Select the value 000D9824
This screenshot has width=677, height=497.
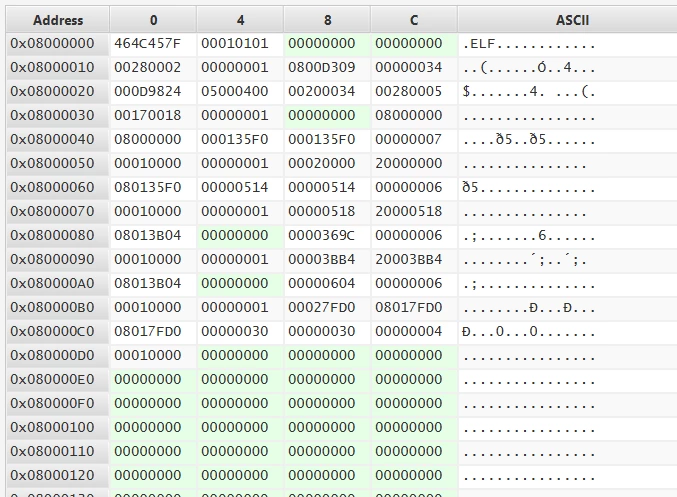tap(147, 92)
